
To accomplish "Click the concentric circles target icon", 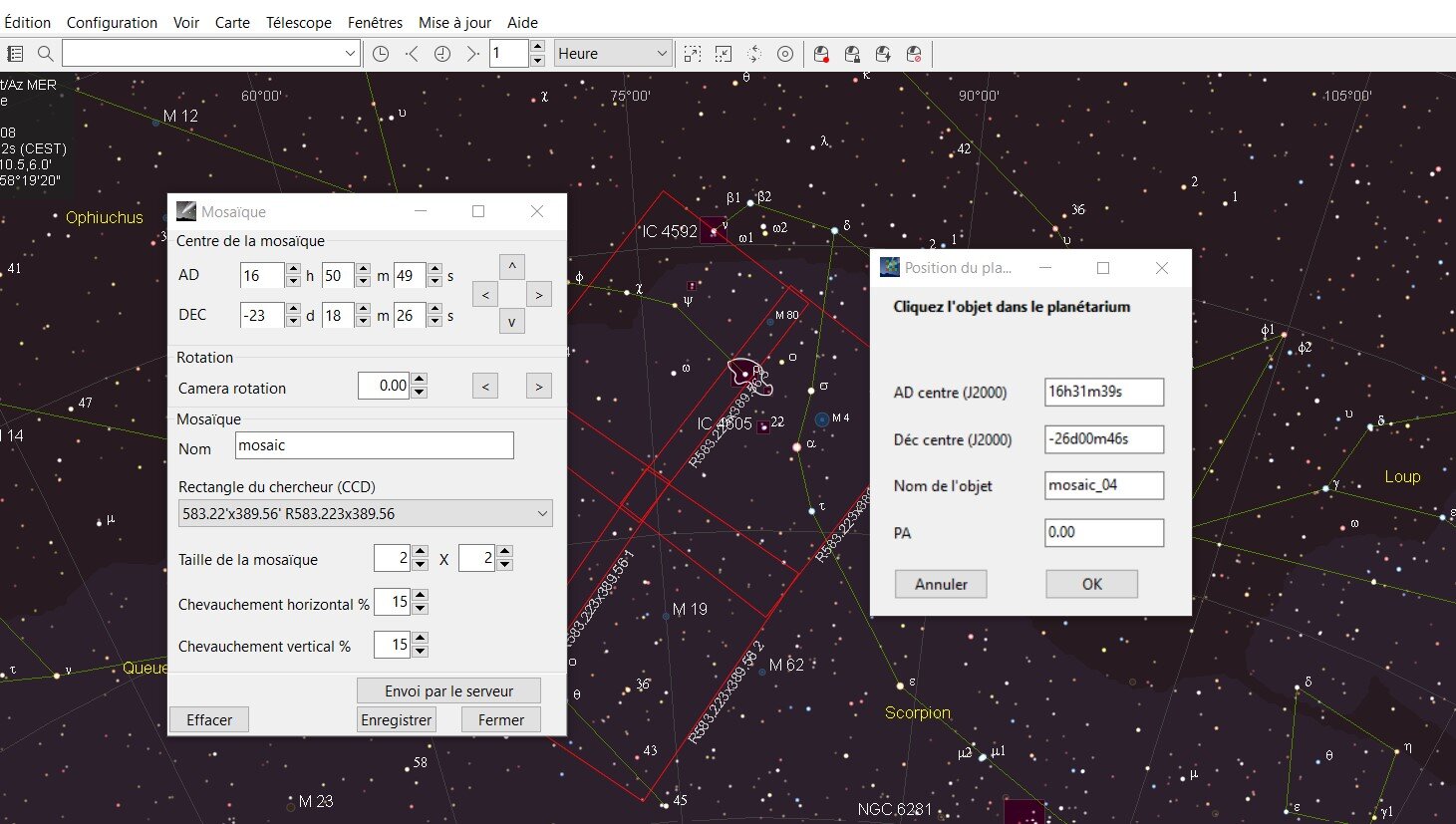I will pos(785,54).
